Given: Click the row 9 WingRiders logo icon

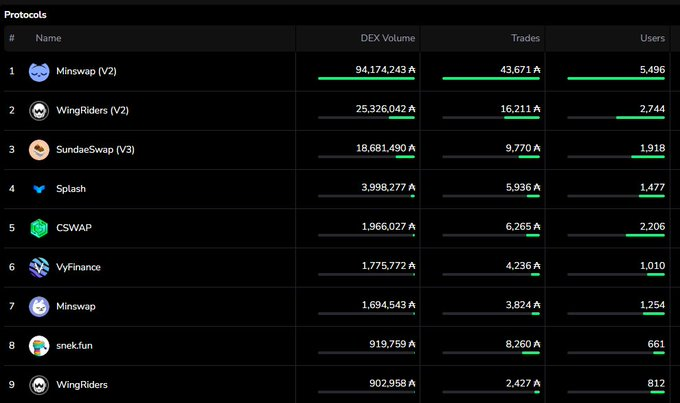Looking at the screenshot, I should pos(39,385).
